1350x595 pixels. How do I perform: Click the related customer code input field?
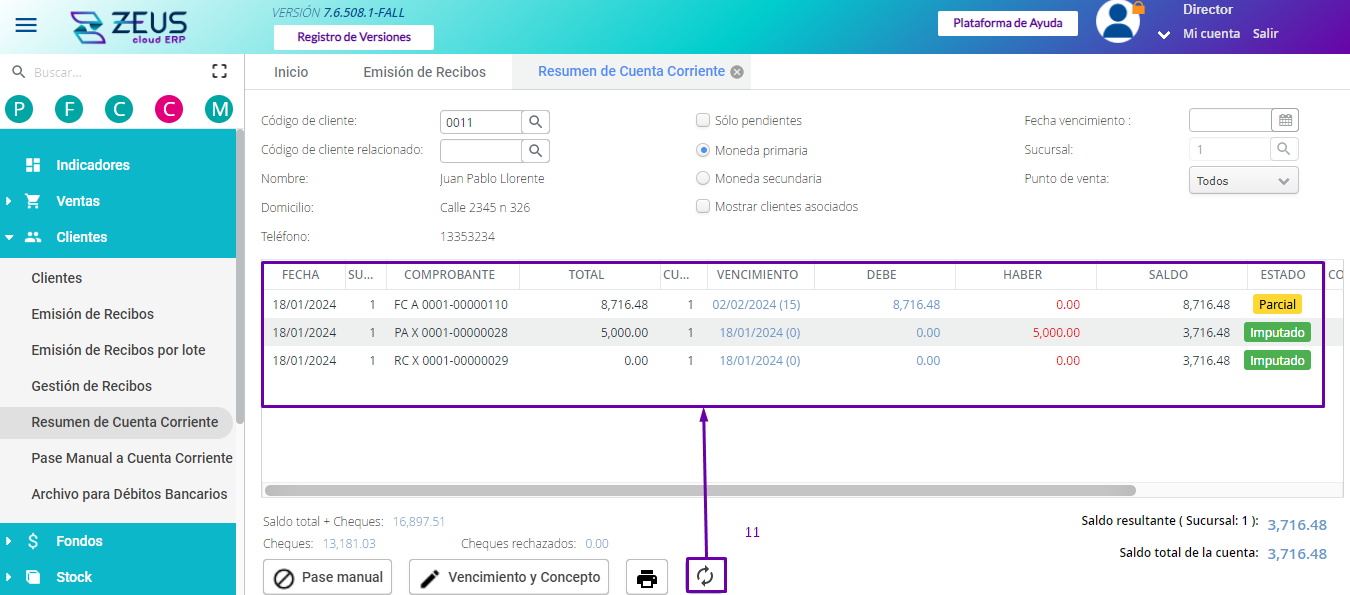[x=481, y=151]
